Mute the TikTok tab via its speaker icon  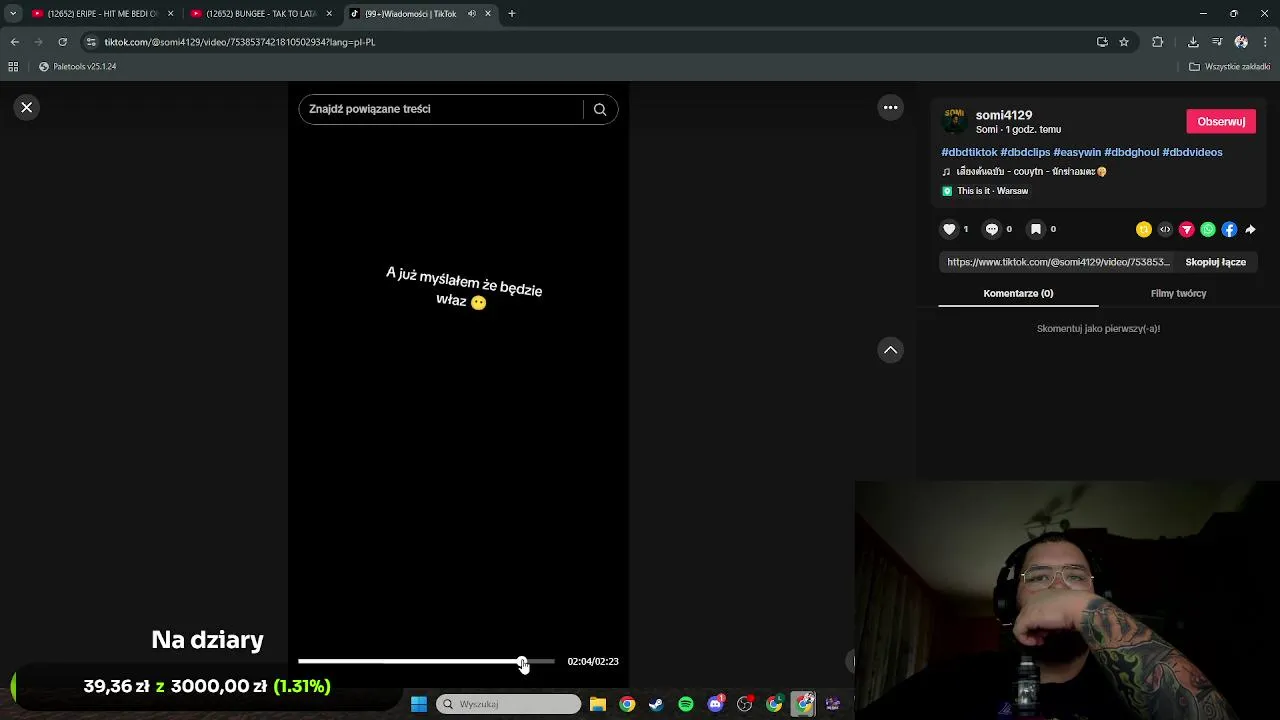471,14
